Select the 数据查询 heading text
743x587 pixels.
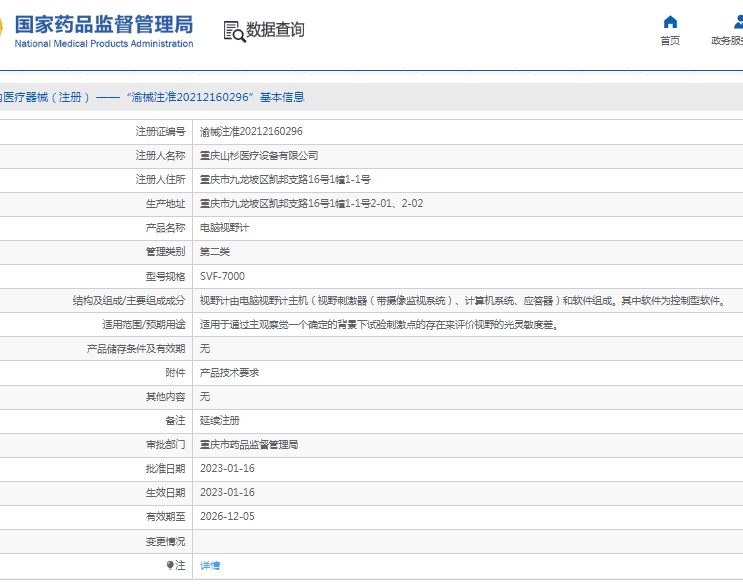pos(275,30)
